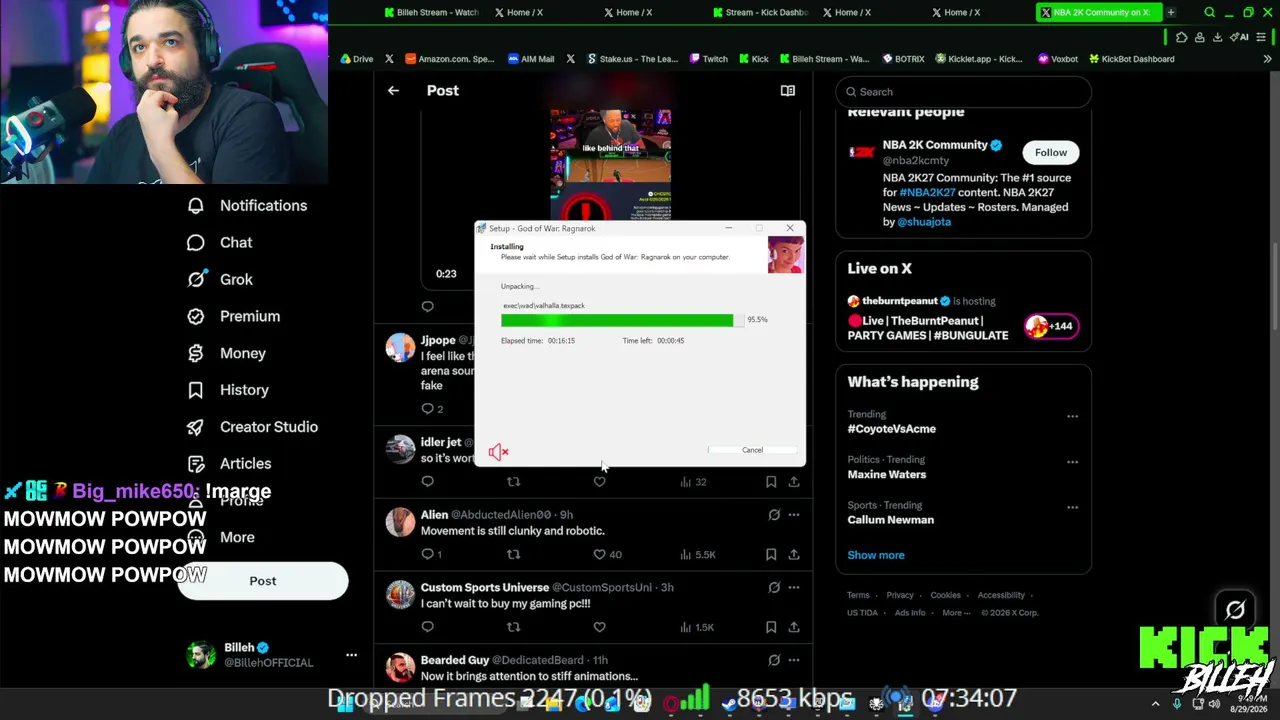Open Premium in the X sidebar

(235, 317)
